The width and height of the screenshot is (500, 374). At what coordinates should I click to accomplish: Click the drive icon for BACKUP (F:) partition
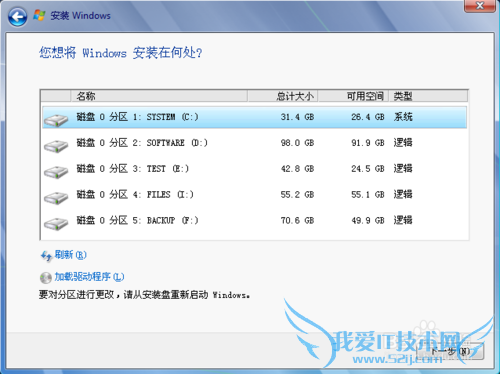56,223
